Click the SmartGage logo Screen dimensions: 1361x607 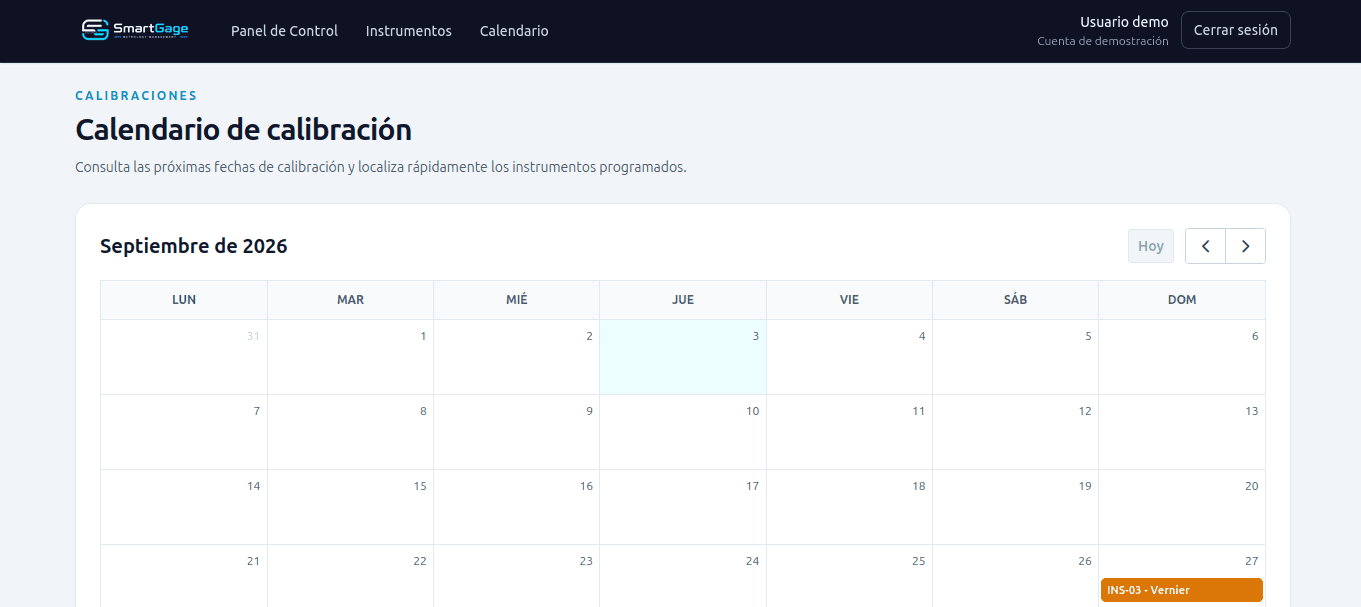click(135, 30)
